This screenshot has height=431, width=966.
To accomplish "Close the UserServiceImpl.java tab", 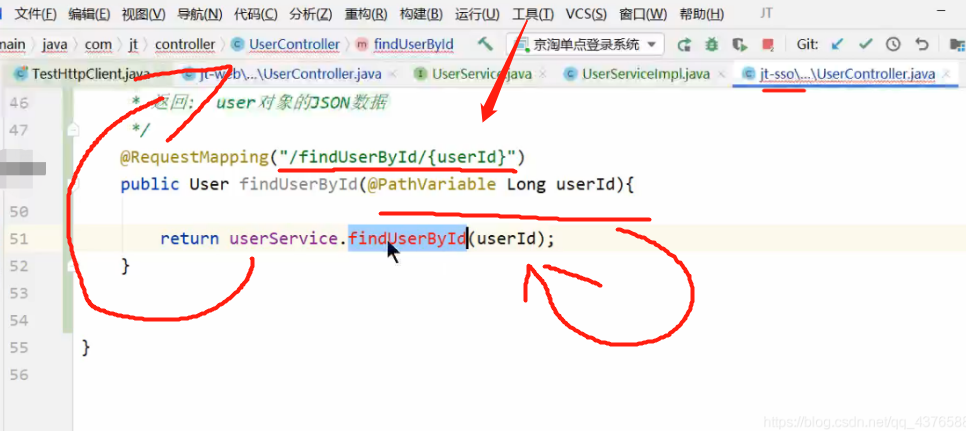I will [721, 75].
